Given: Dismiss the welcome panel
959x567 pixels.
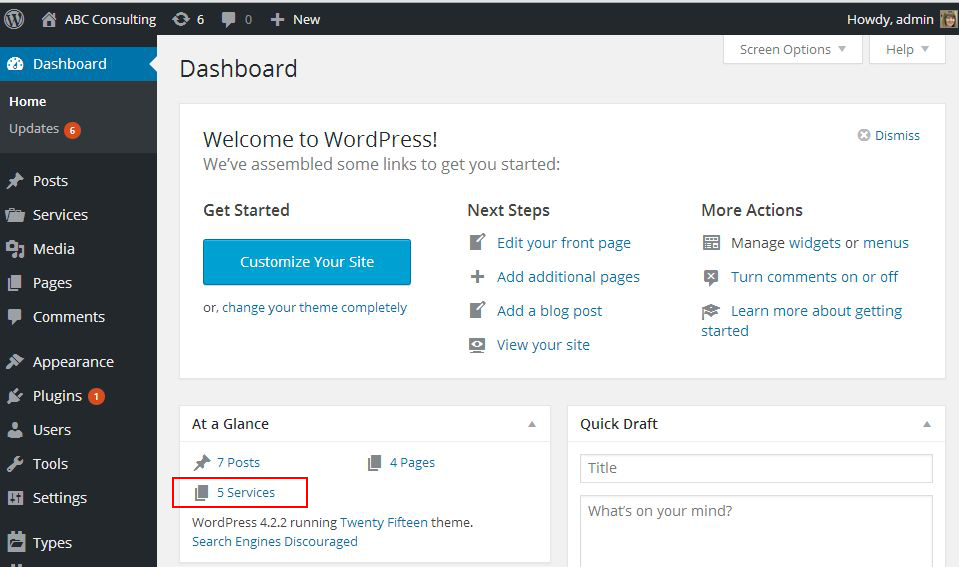Looking at the screenshot, I should tap(889, 135).
